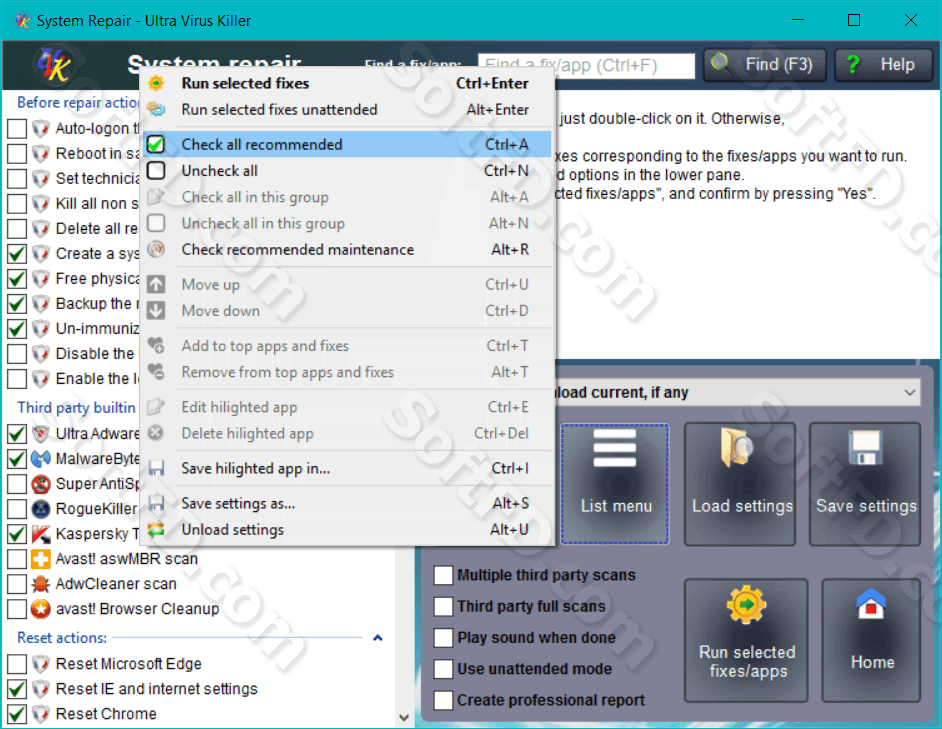Click the Ultra Adware Killer app icon
The image size is (942, 729).
point(40,433)
